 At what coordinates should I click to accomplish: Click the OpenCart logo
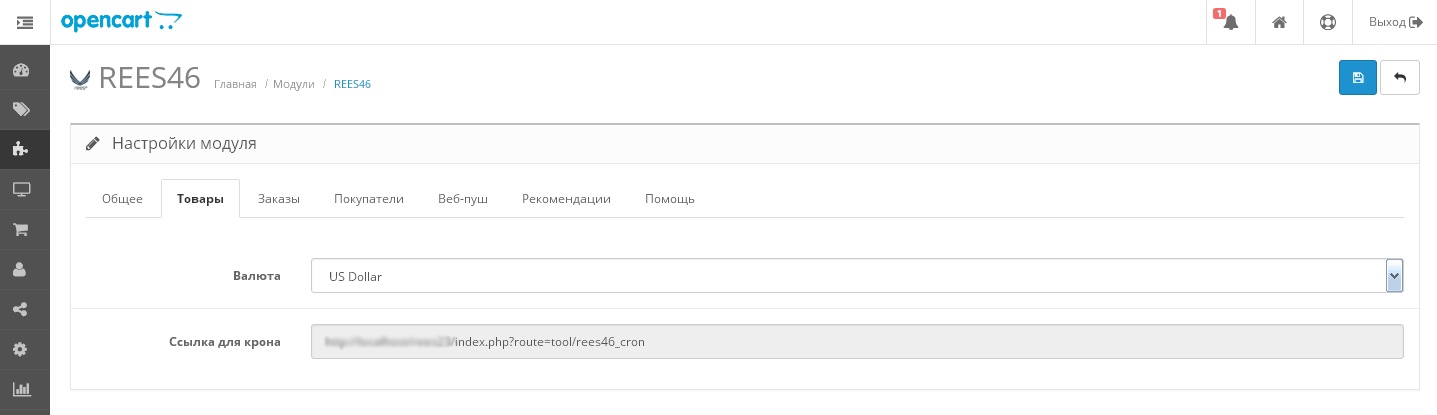[121, 21]
